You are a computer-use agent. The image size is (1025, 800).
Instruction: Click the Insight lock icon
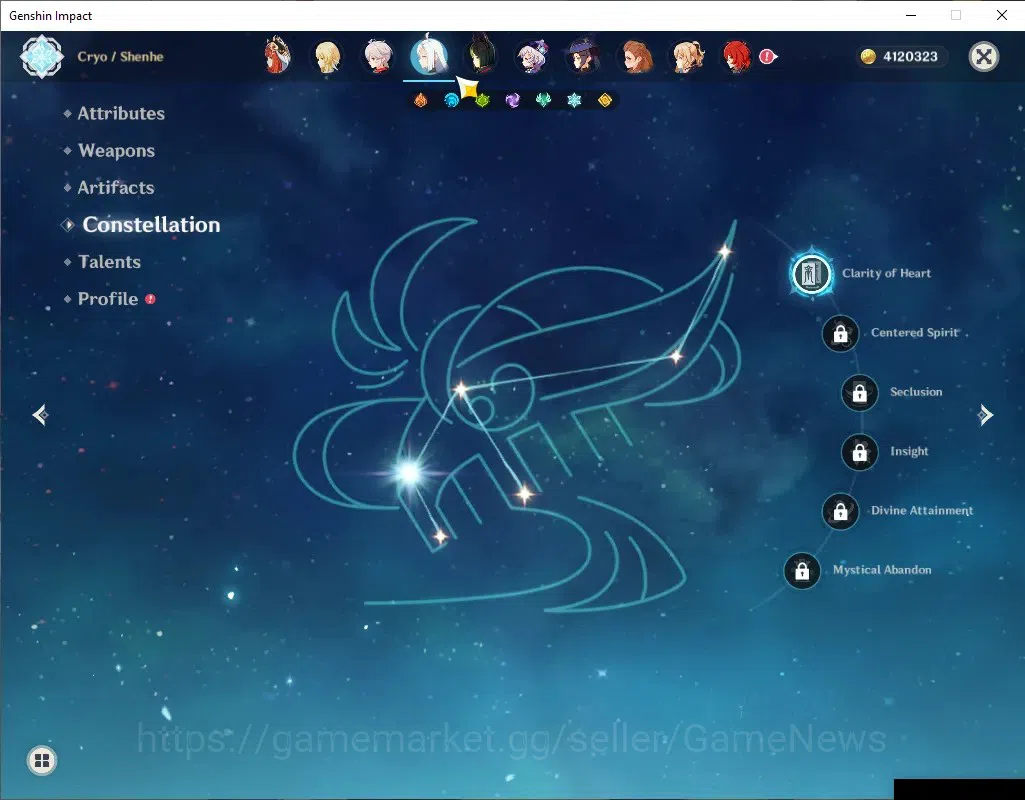[x=860, y=452]
